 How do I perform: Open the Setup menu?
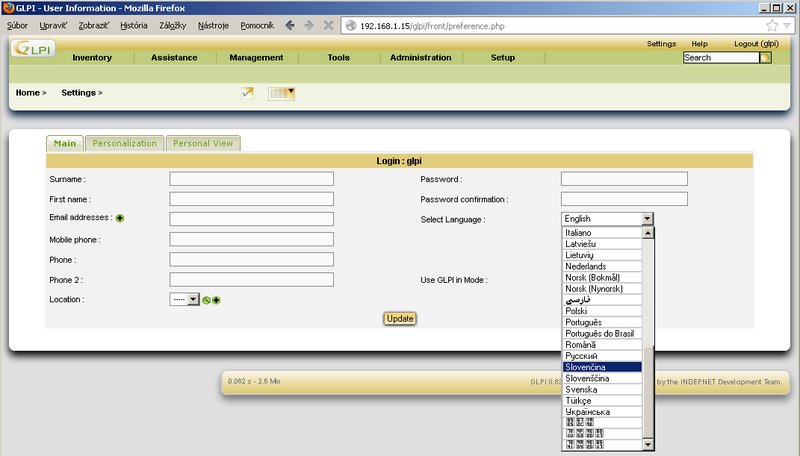[503, 58]
